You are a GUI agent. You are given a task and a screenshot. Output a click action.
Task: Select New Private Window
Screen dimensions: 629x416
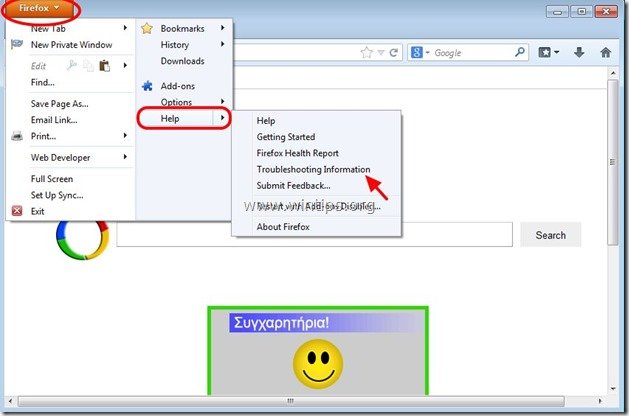click(71, 45)
